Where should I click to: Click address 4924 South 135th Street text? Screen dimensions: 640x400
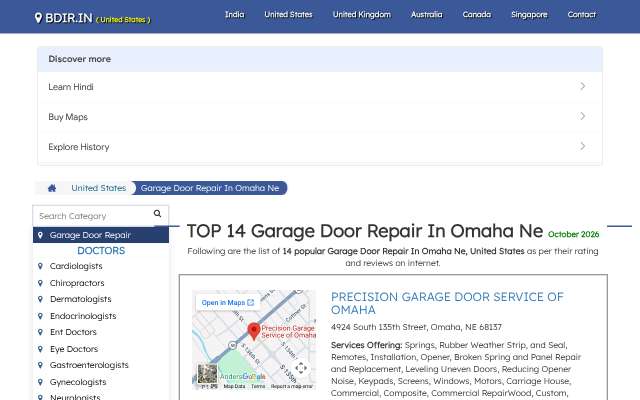pos(416,327)
